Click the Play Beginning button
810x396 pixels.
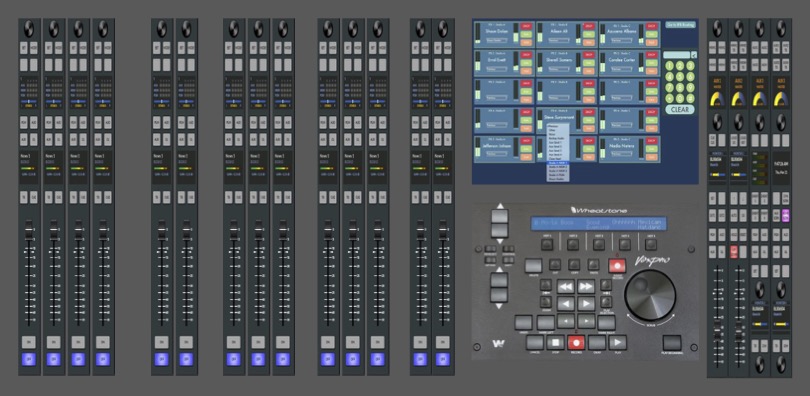(672, 343)
